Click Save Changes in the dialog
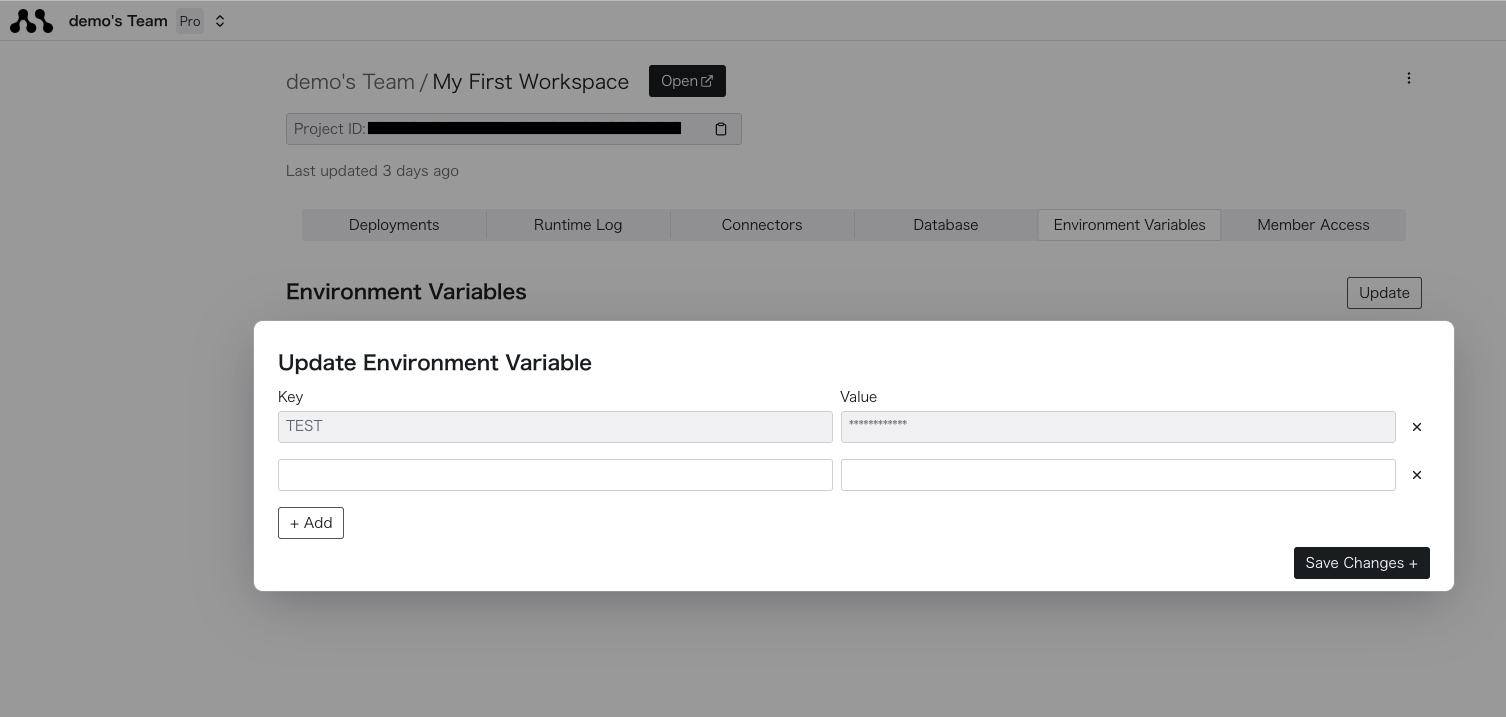1506x717 pixels. (1361, 563)
